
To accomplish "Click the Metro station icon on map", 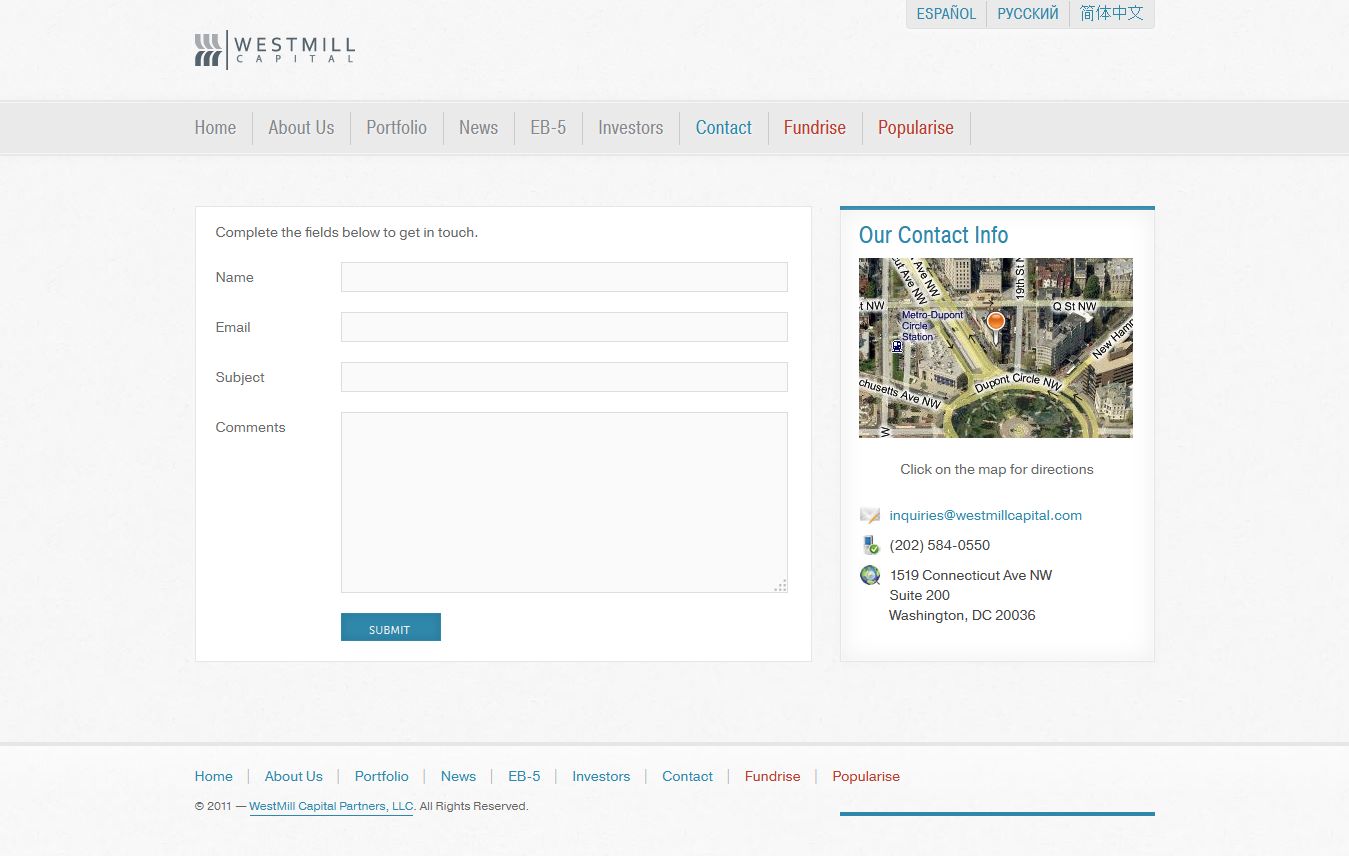I will point(897,346).
